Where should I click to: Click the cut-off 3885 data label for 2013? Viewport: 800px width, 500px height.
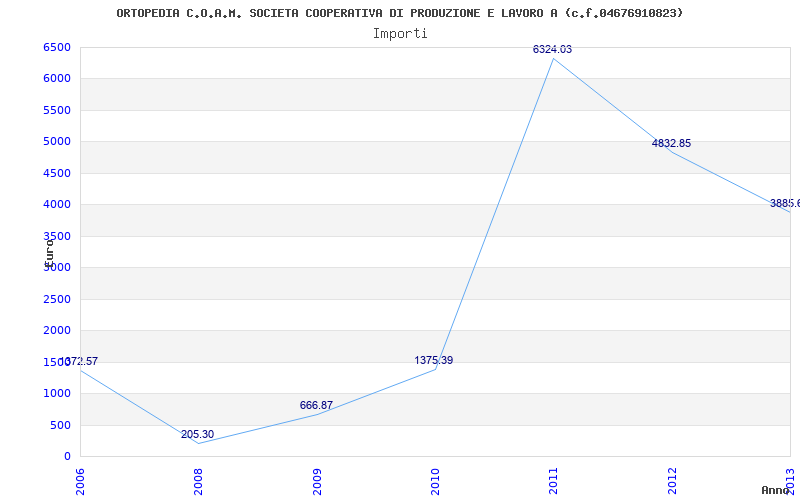[x=785, y=204]
